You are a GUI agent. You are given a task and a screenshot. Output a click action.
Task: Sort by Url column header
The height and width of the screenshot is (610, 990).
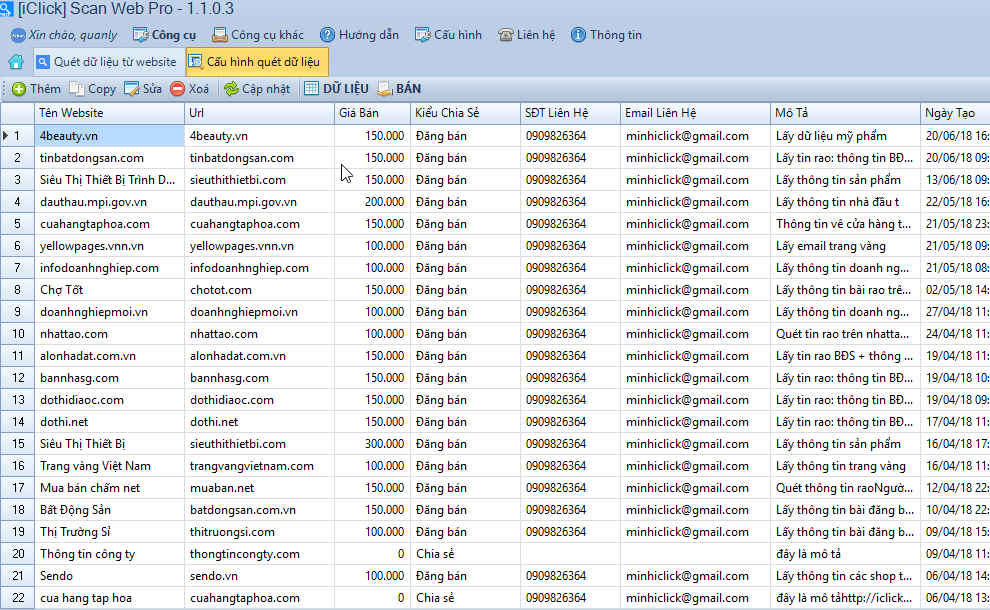point(259,113)
